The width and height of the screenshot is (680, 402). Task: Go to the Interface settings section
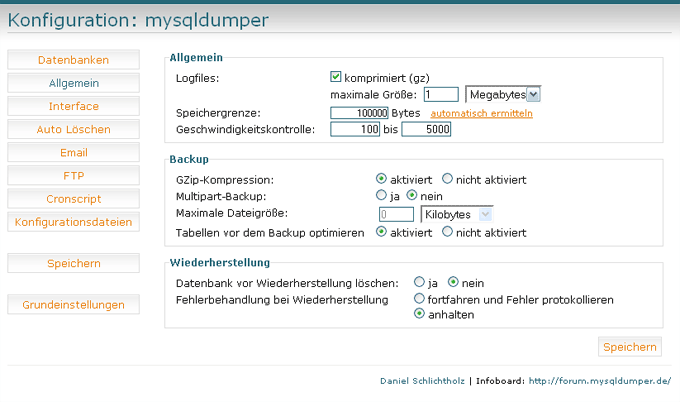[73, 106]
